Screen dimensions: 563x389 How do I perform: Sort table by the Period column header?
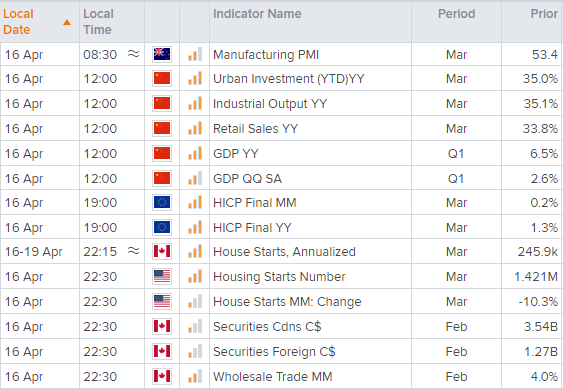(456, 14)
